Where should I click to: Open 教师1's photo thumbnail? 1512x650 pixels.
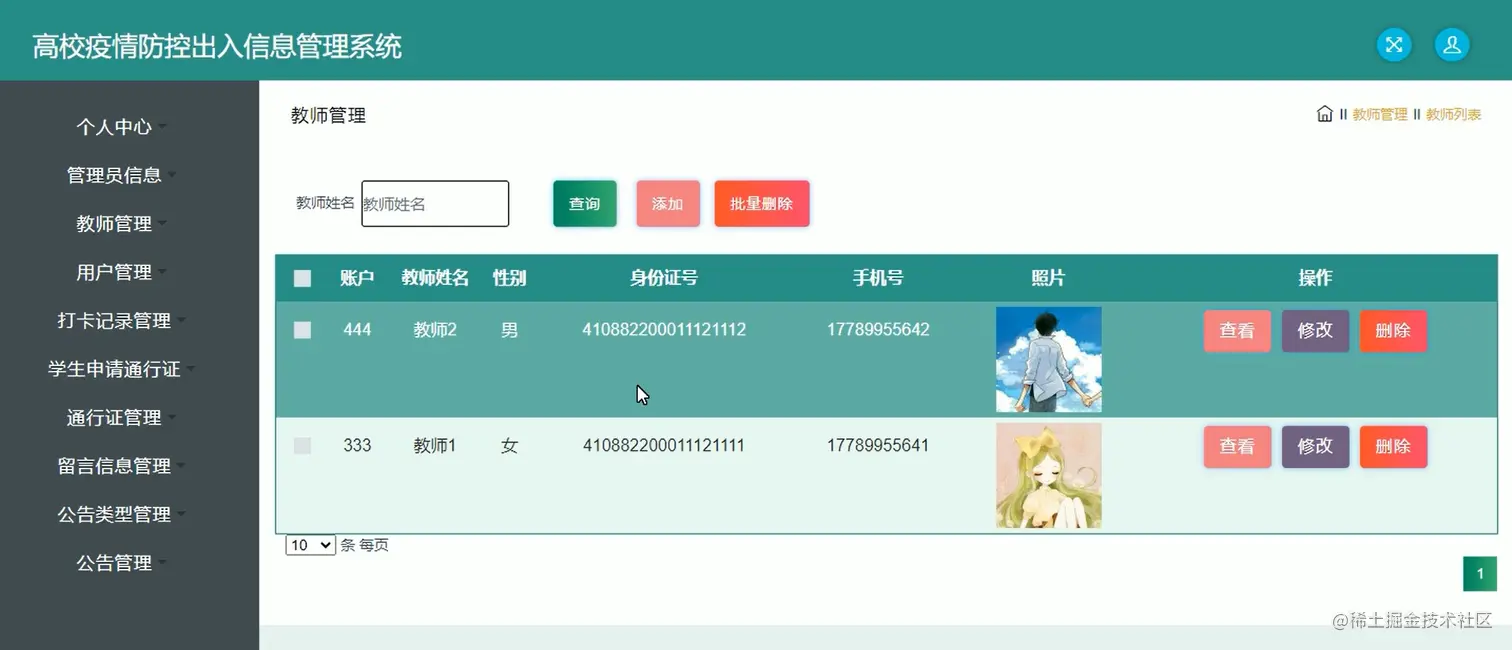click(x=1048, y=475)
